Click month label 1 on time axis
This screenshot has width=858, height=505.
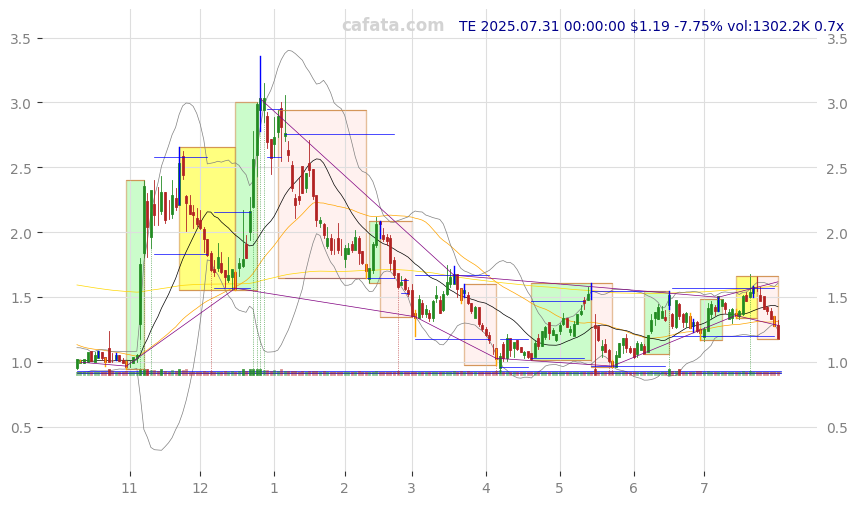(x=274, y=488)
